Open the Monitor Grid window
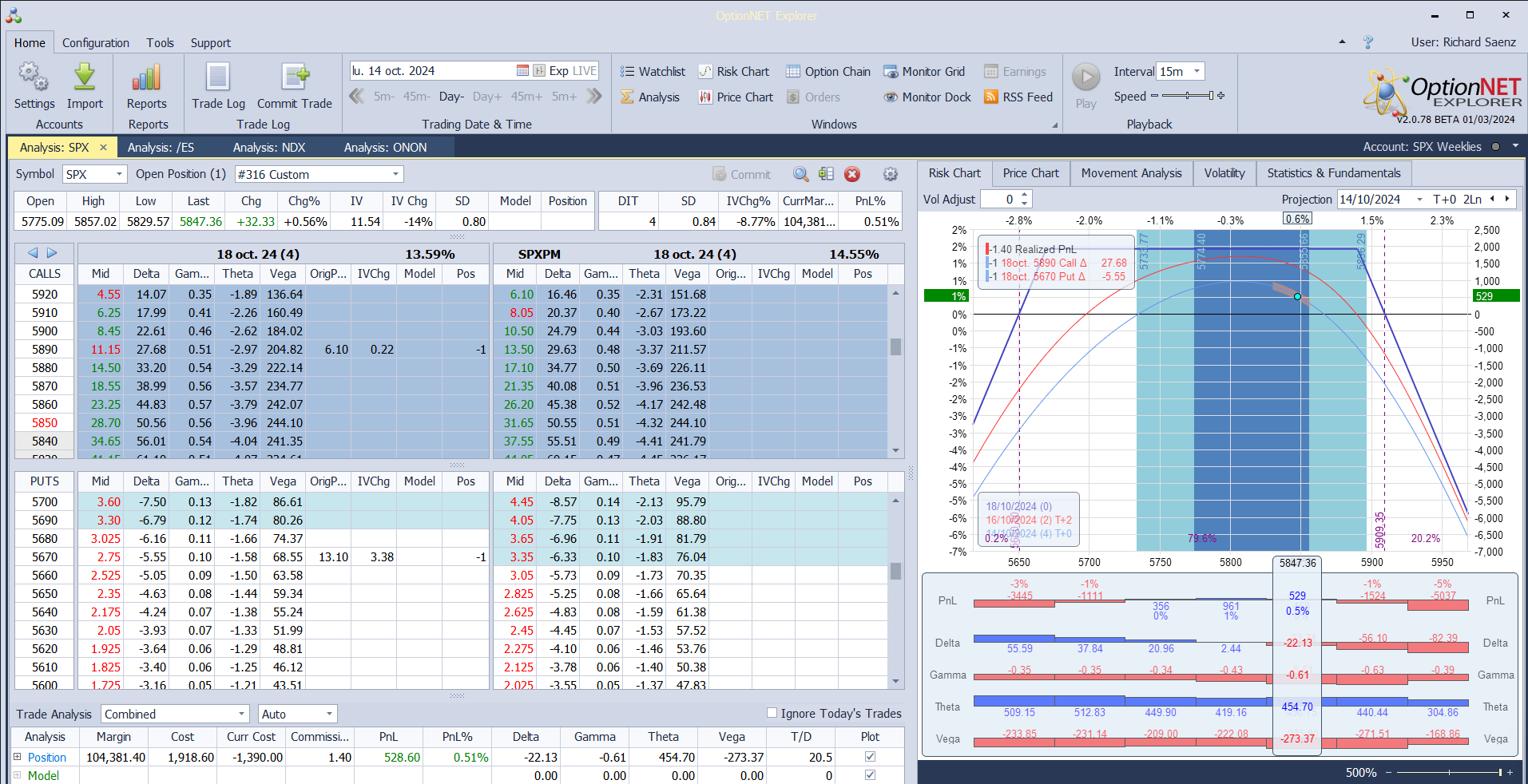The height and width of the screenshot is (784, 1528). point(923,72)
